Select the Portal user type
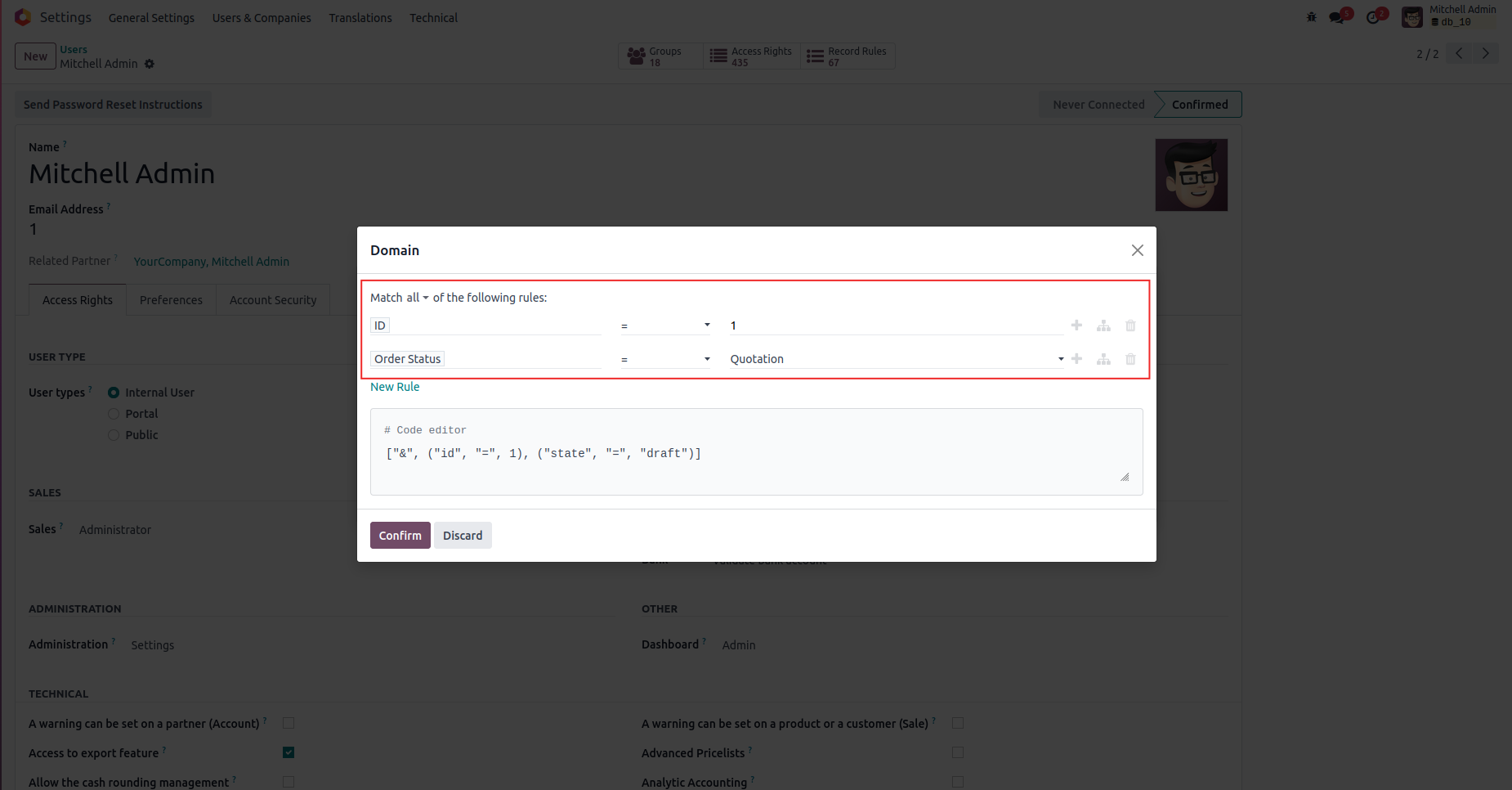This screenshot has height=790, width=1512. coord(114,414)
